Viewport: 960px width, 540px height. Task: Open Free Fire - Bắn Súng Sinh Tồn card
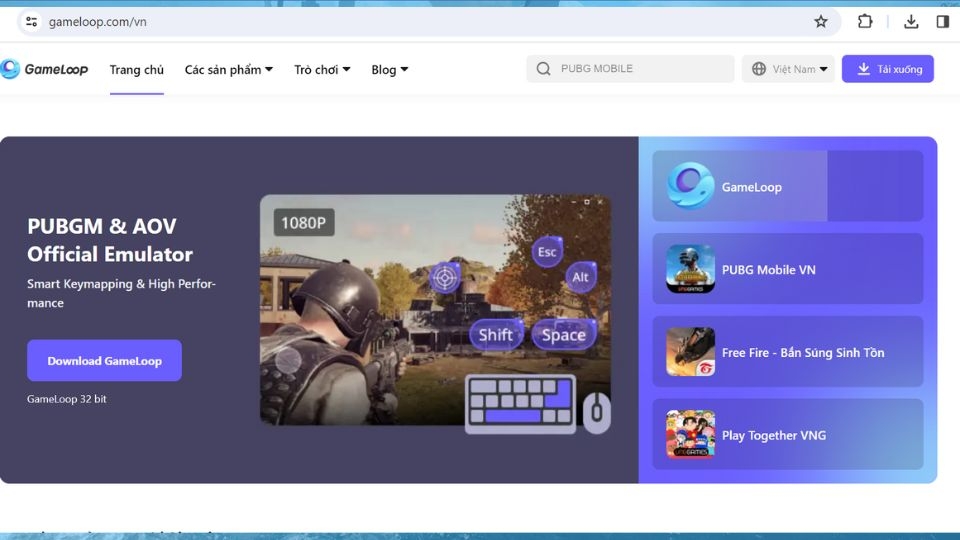787,351
